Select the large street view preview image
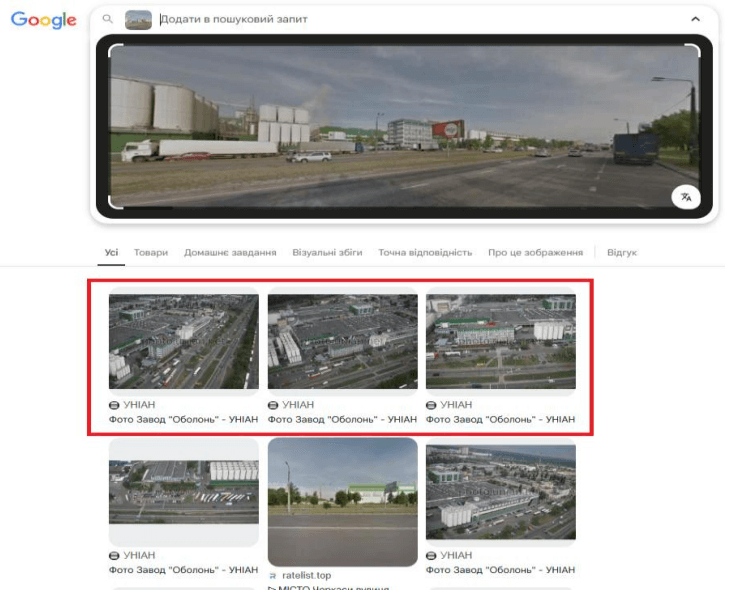The width and height of the screenshot is (737, 594). pos(404,126)
